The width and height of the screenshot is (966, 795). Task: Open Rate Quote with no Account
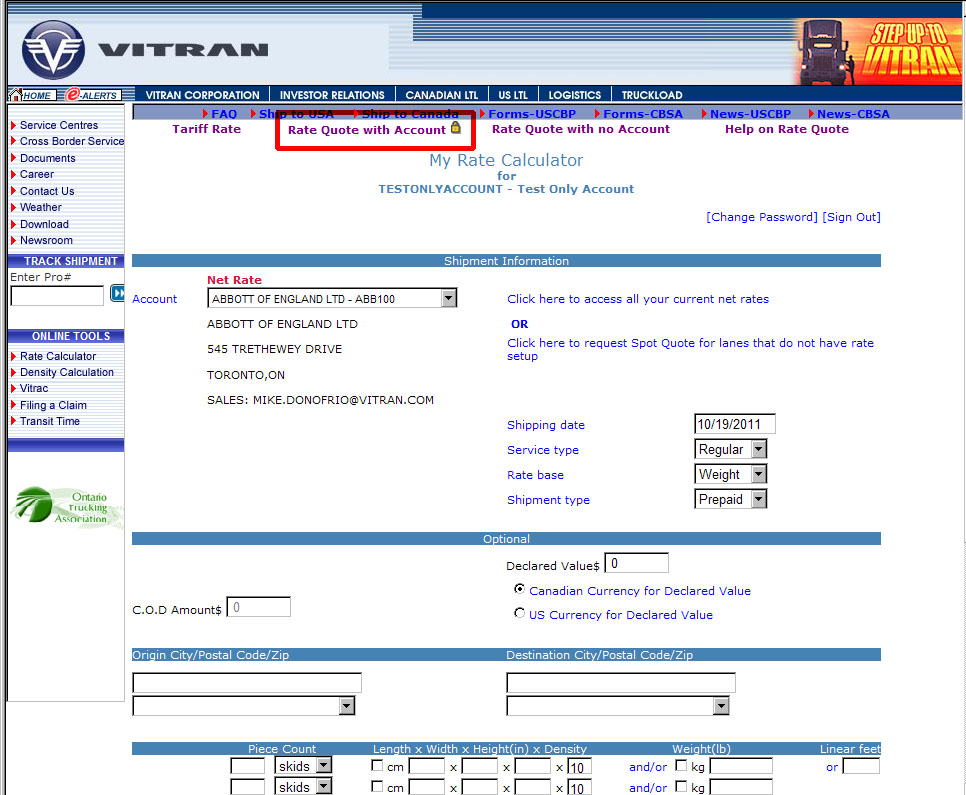coord(581,129)
